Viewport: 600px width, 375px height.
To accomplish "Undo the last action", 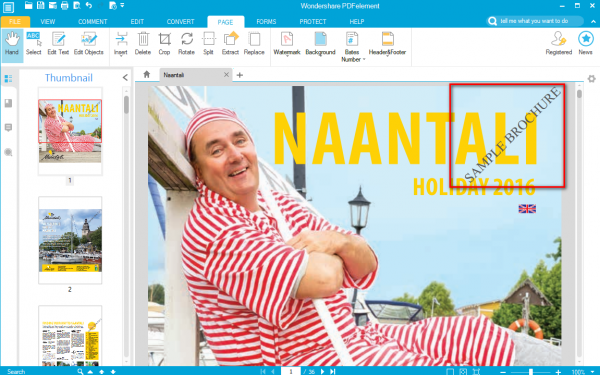I will click(89, 5).
